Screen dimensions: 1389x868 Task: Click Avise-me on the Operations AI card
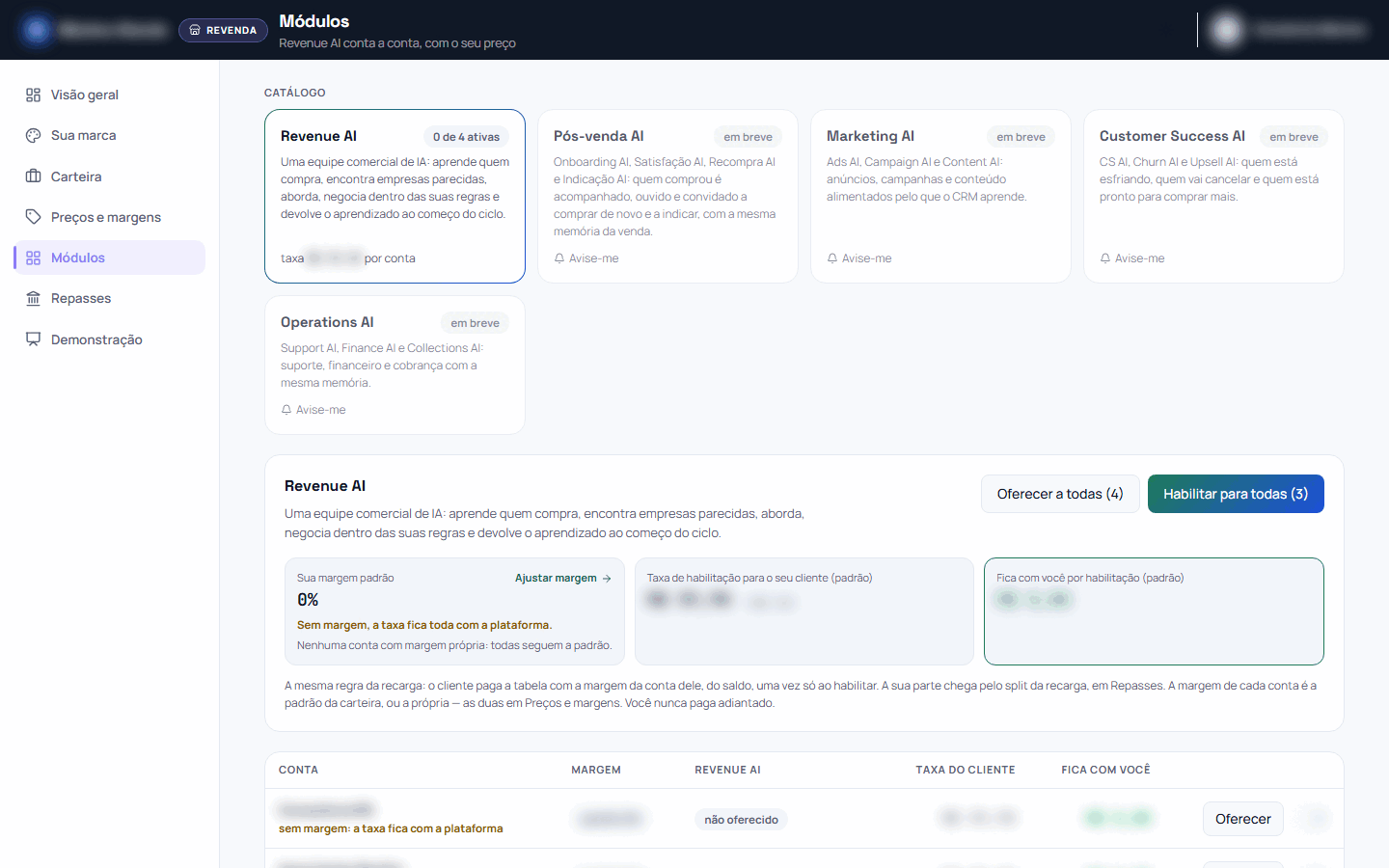point(313,410)
